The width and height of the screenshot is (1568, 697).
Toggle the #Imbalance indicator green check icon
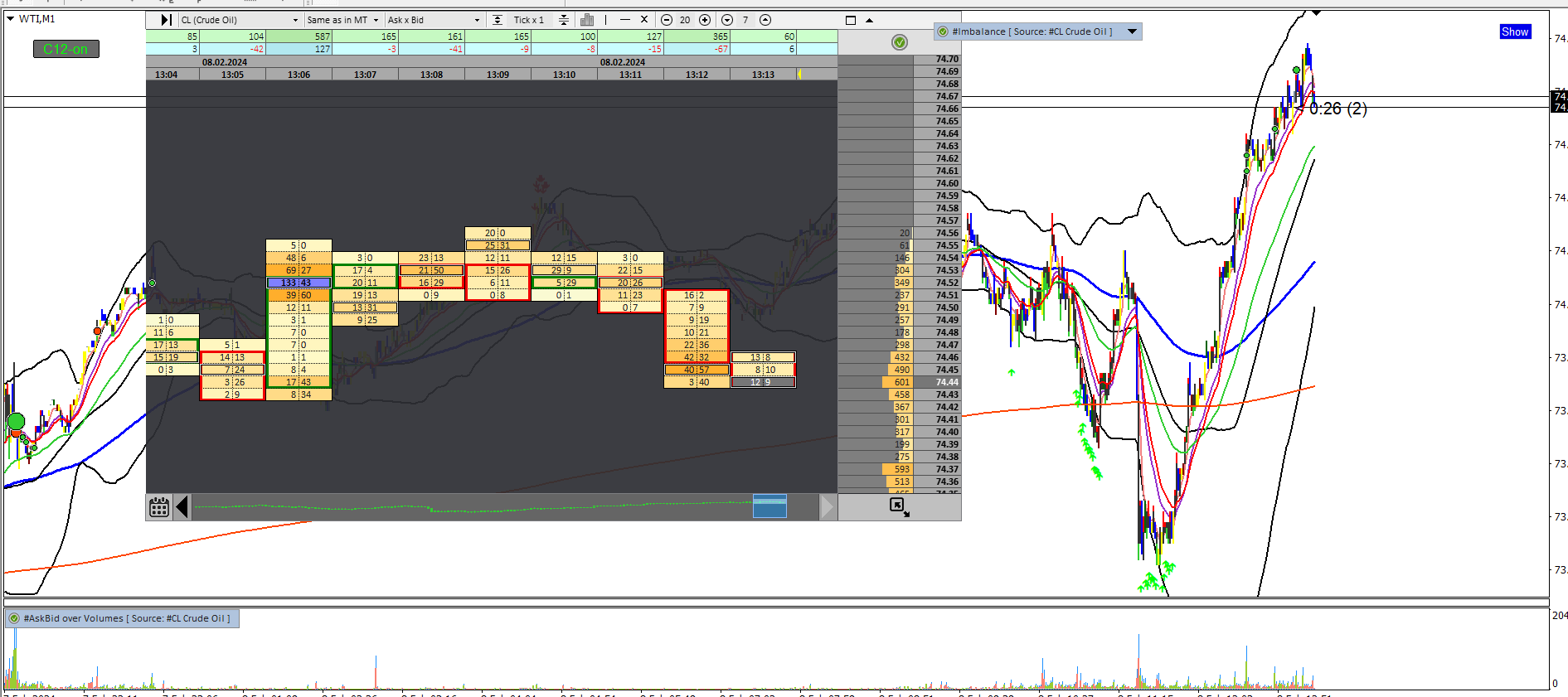tap(943, 31)
